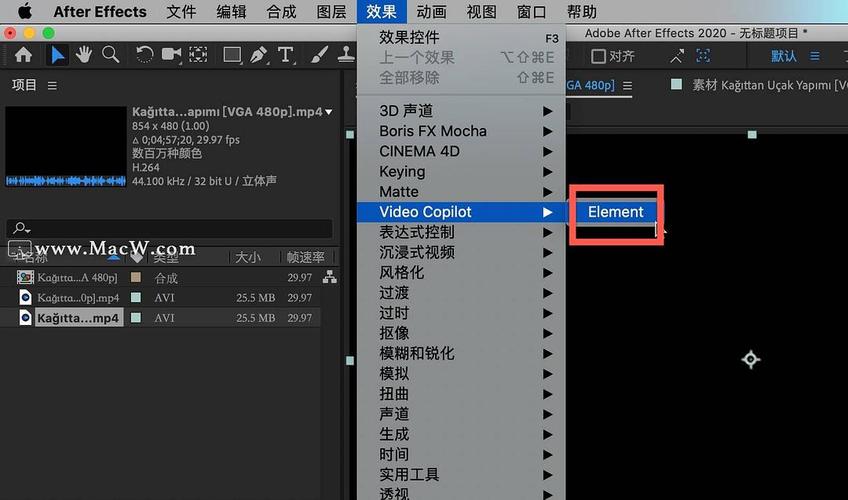Expand the Boris FX Mocha submenu
This screenshot has width=848, height=500.
tap(461, 131)
